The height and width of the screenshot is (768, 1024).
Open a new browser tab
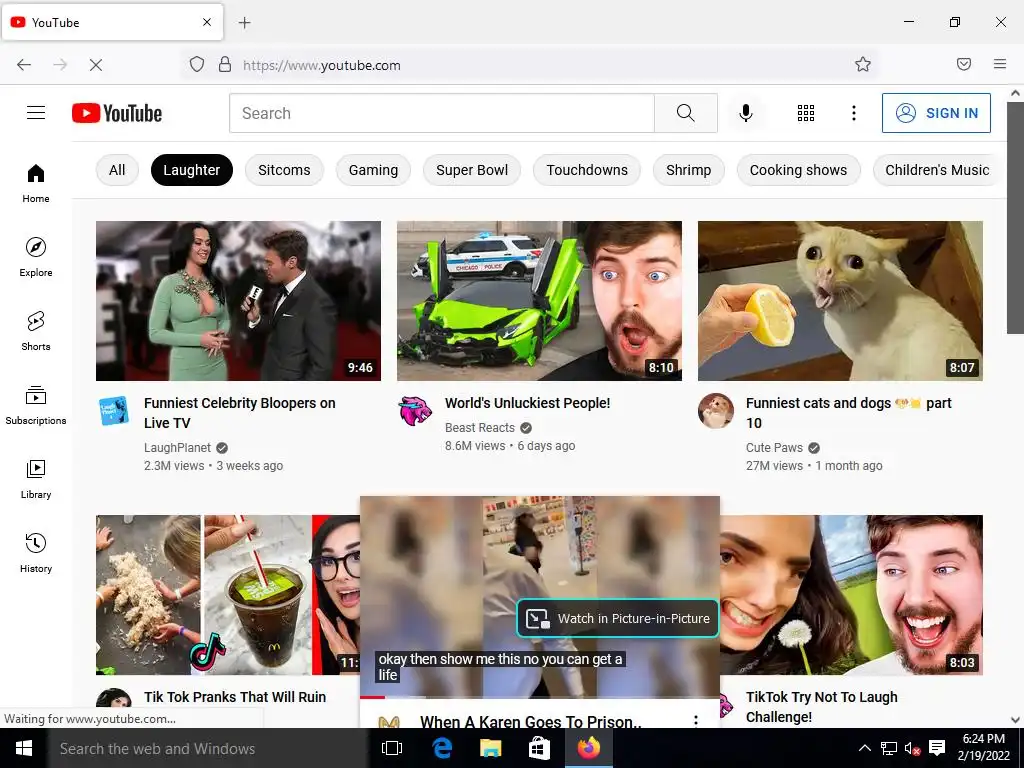[244, 23]
